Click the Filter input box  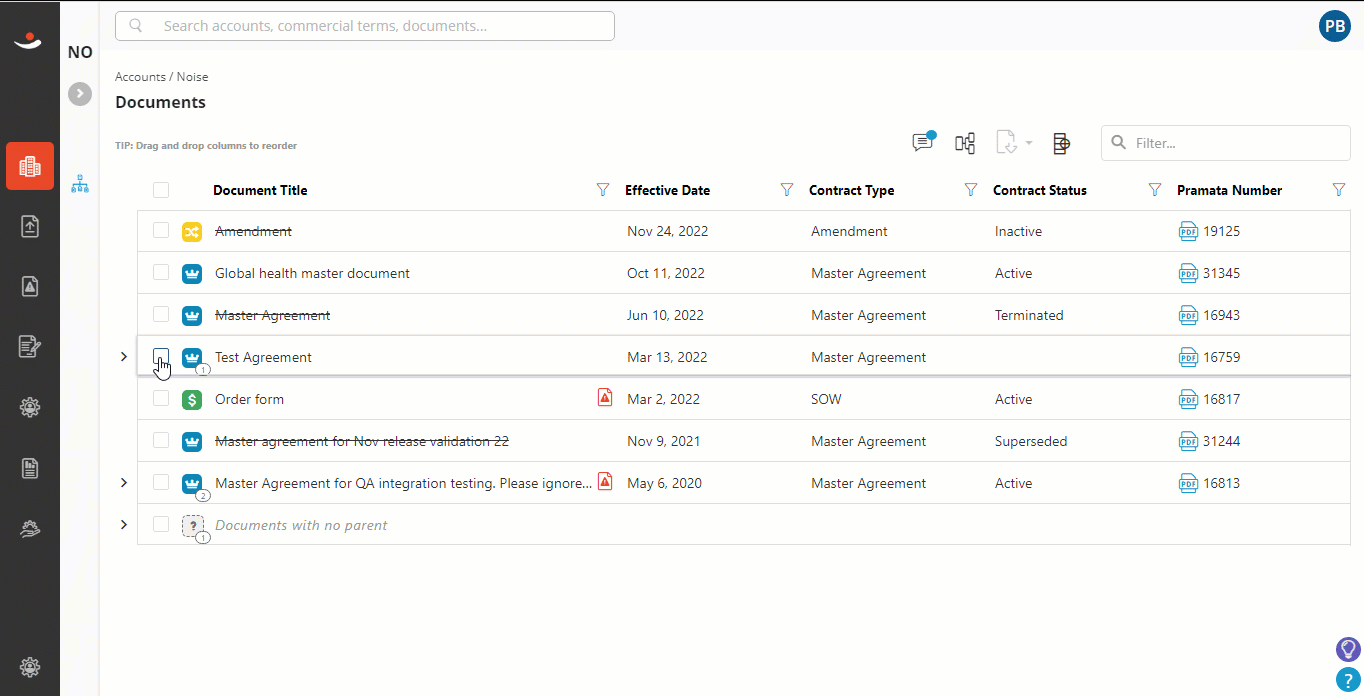(1226, 143)
